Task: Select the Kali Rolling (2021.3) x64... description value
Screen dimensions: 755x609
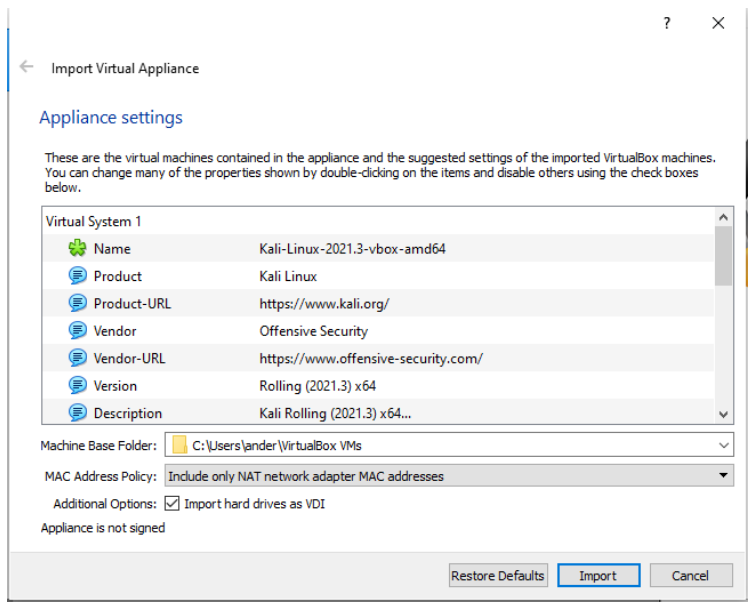Action: coord(335,414)
